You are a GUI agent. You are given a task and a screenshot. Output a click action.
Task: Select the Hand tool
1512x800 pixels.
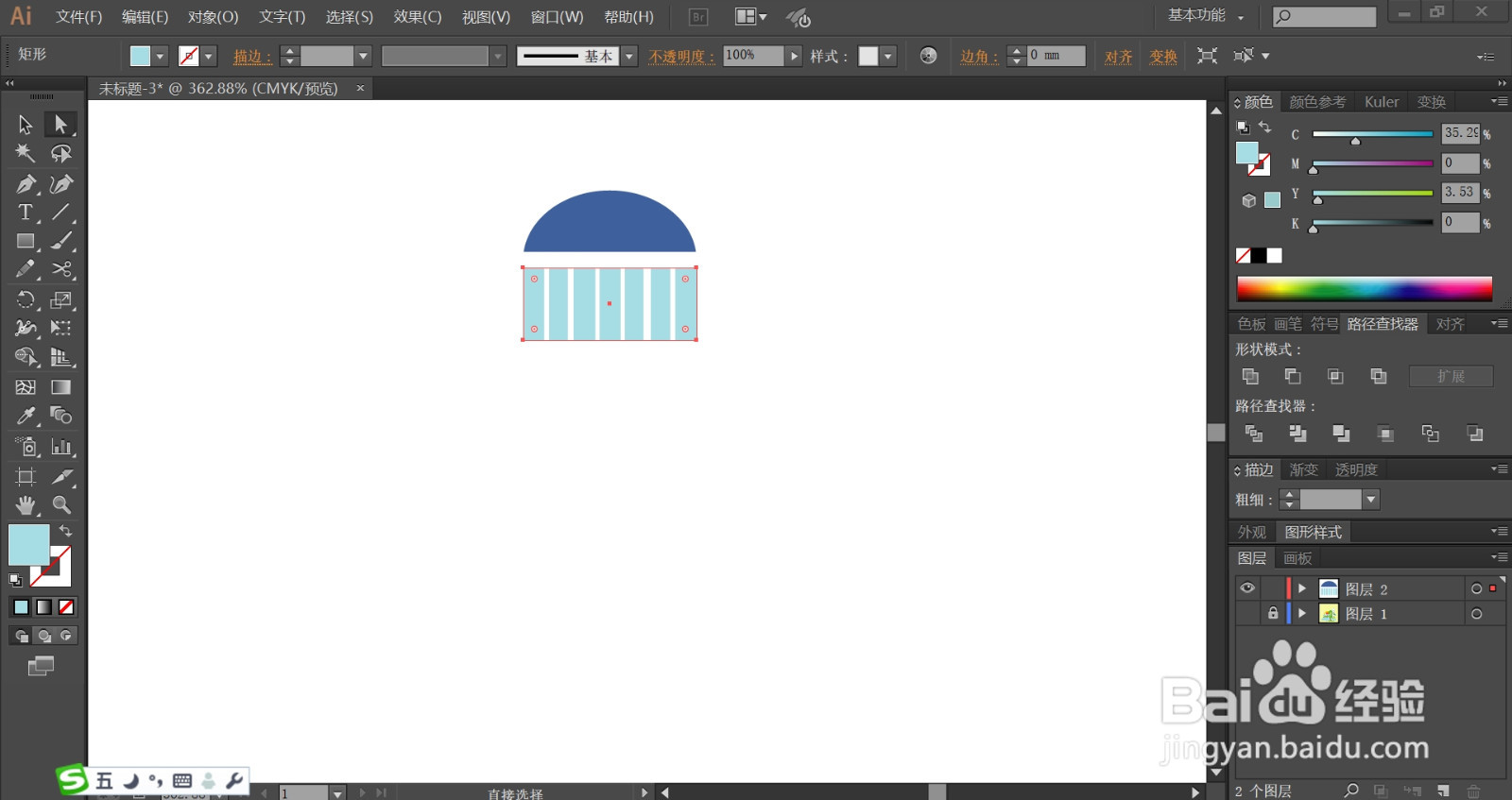(26, 505)
